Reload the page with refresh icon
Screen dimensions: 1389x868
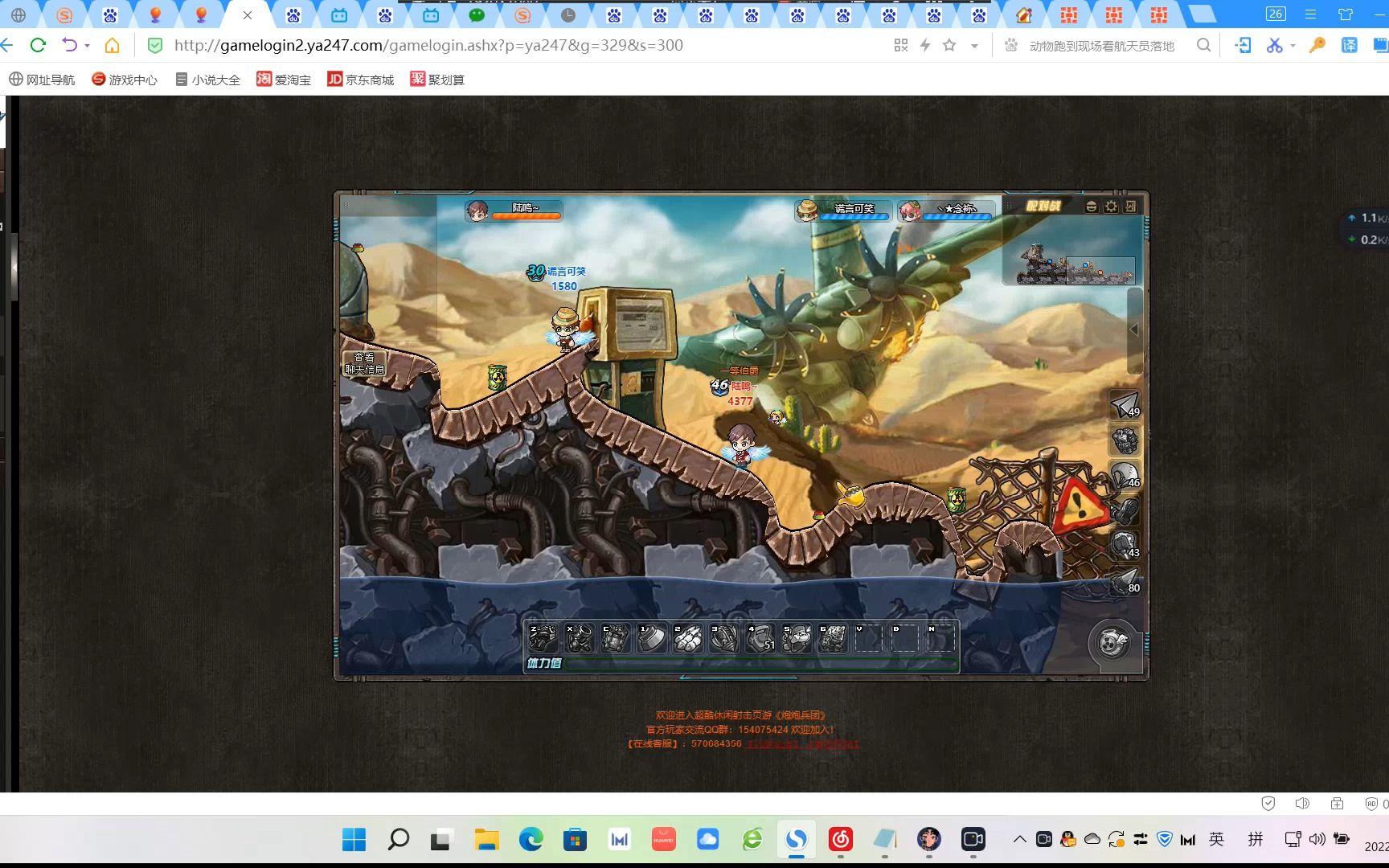38,45
